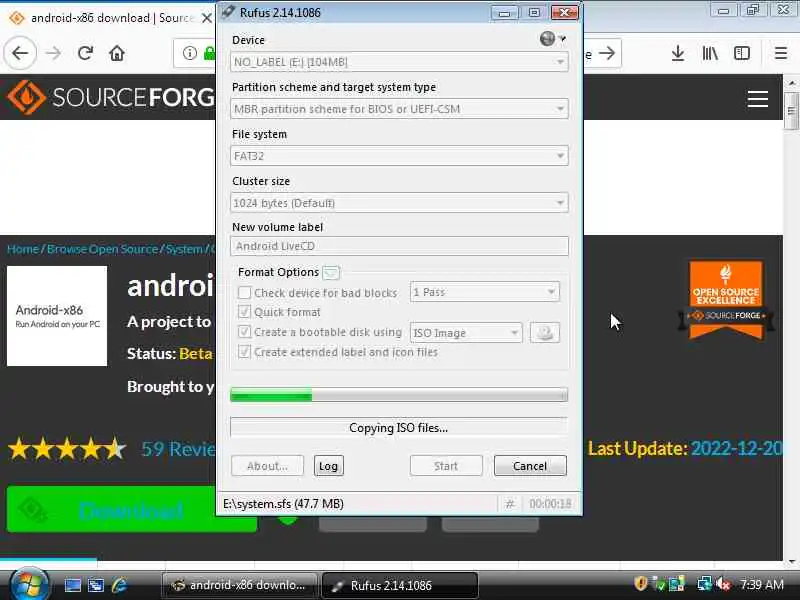Open the 1 Pass dropdown
This screenshot has height=600, width=800.
pos(485,292)
